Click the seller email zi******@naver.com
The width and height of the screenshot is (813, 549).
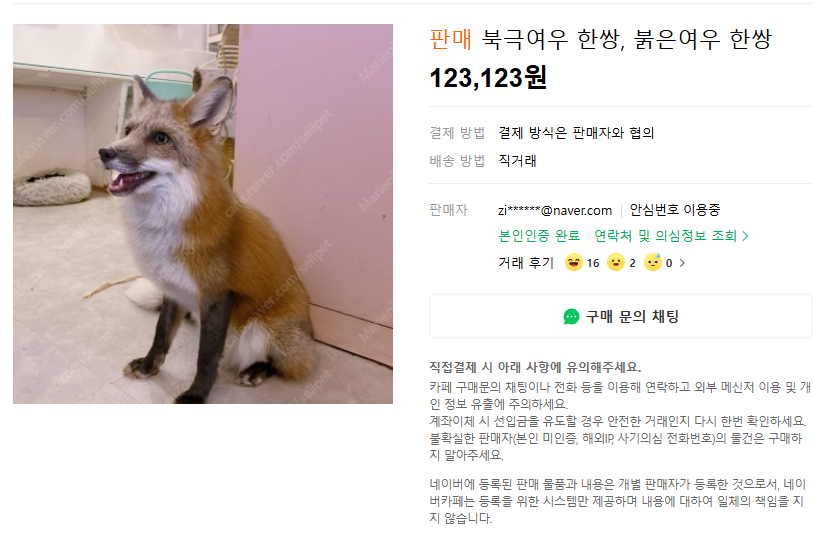click(555, 210)
